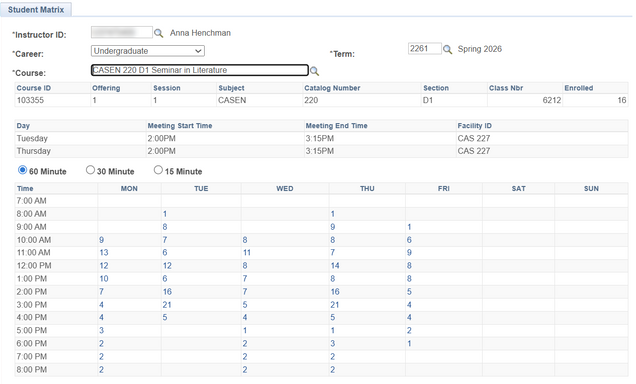636x384 pixels.
Task: Click Tuesday row in meeting table
Action: pos(321,138)
